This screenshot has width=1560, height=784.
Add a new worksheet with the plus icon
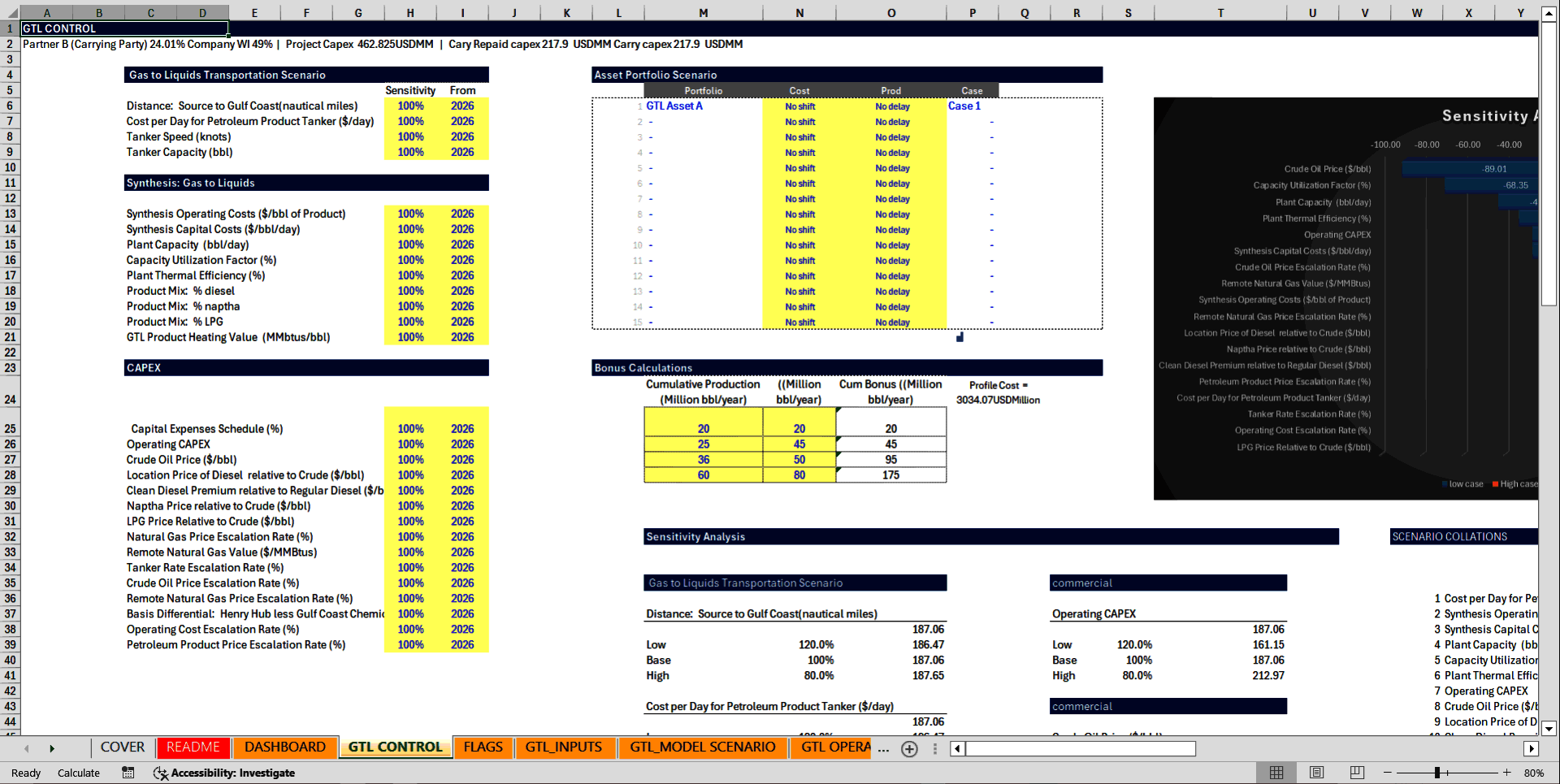pos(909,748)
